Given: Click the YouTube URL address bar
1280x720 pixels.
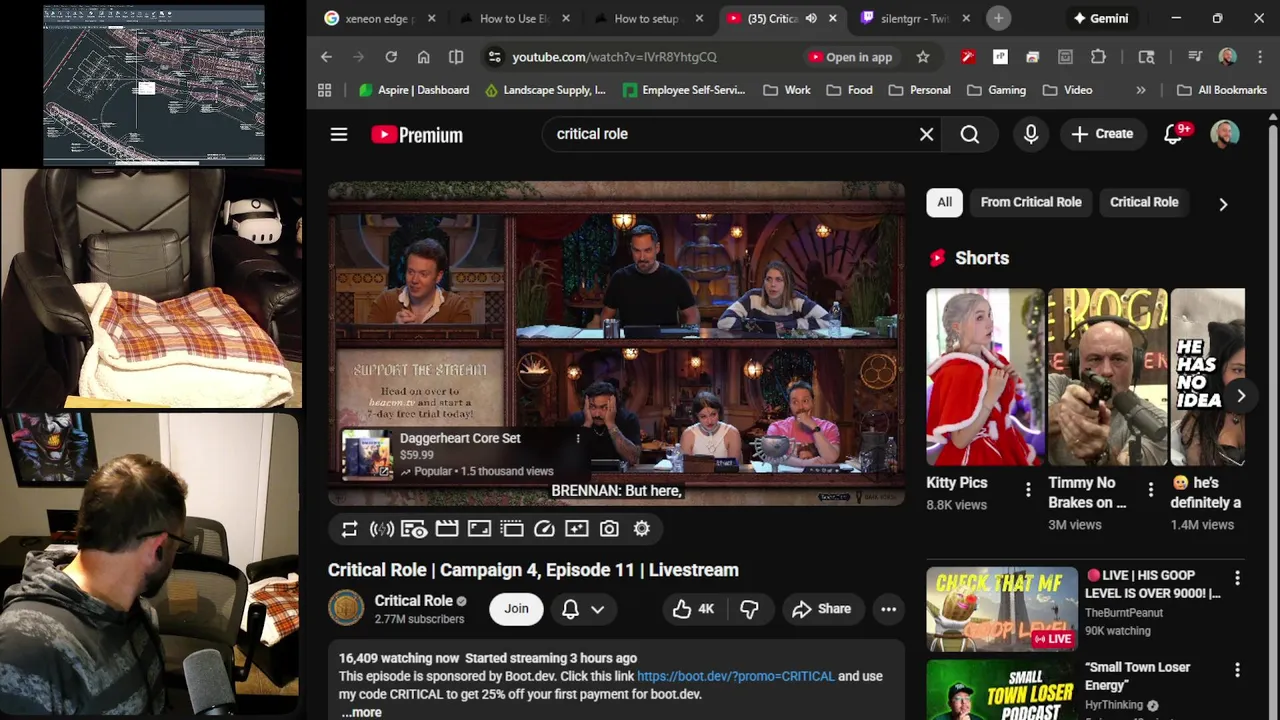Looking at the screenshot, I should (x=613, y=57).
